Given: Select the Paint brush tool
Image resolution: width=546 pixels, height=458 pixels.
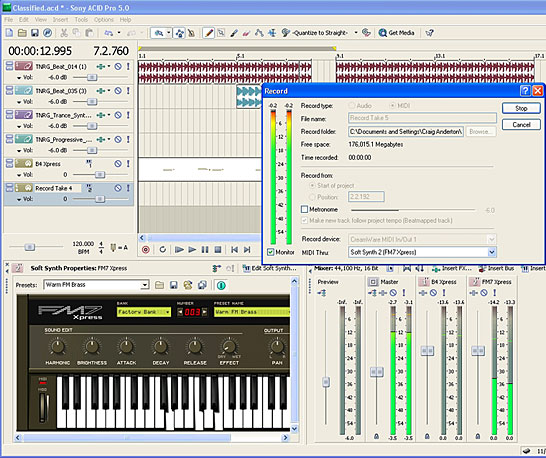Looking at the screenshot, I should click(x=234, y=33).
